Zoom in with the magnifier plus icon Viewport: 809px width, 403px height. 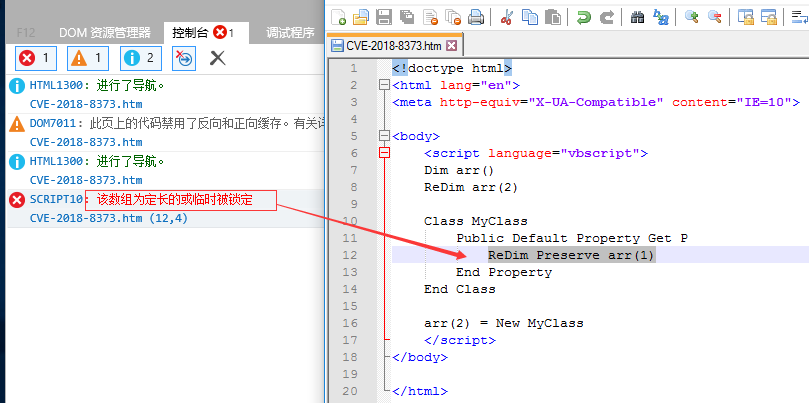point(691,17)
